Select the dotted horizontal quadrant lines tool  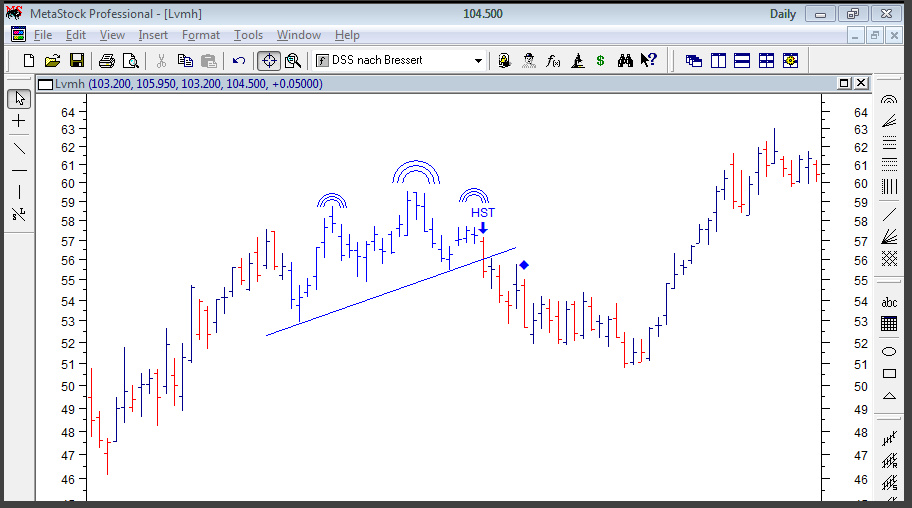(889, 165)
